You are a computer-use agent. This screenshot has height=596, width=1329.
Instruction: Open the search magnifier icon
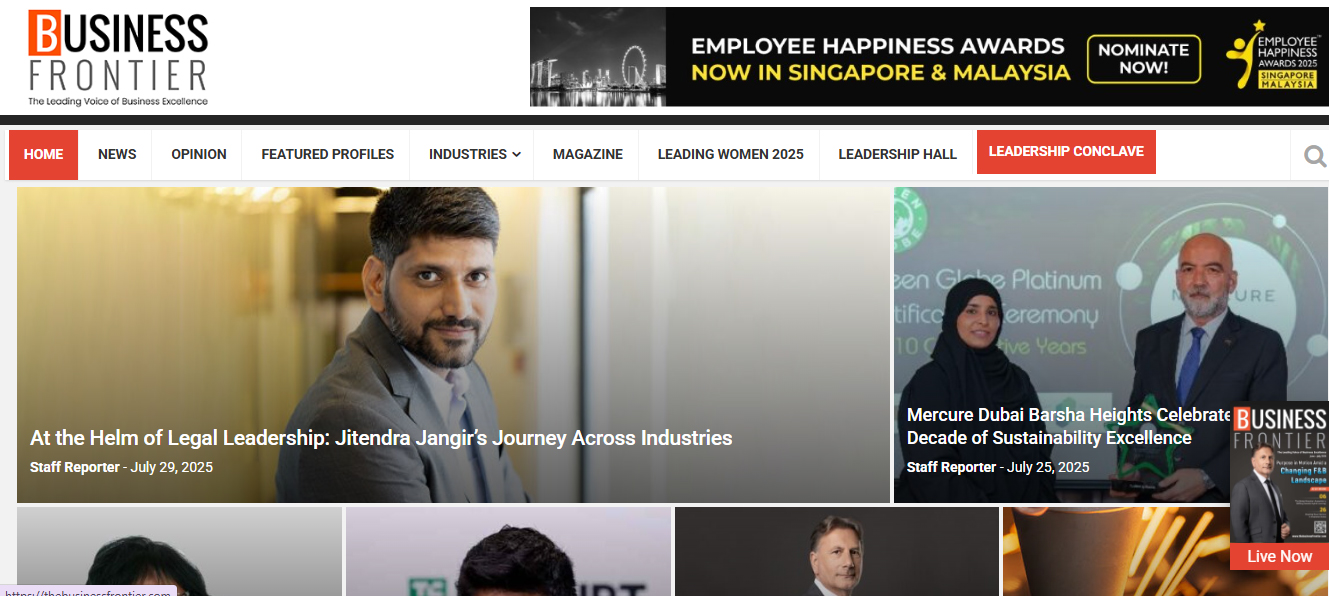click(1315, 156)
